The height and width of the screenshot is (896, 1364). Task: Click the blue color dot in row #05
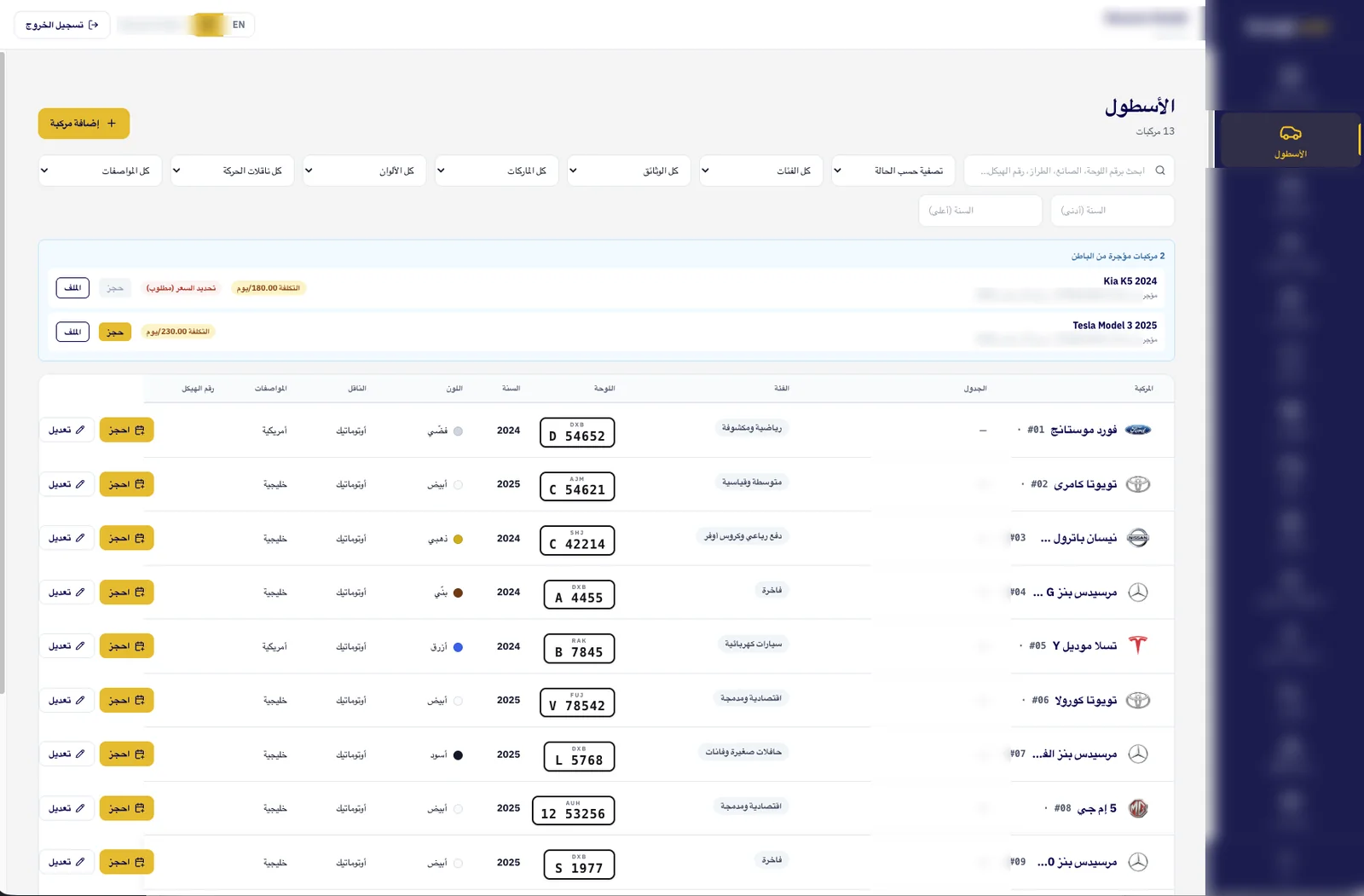458,647
